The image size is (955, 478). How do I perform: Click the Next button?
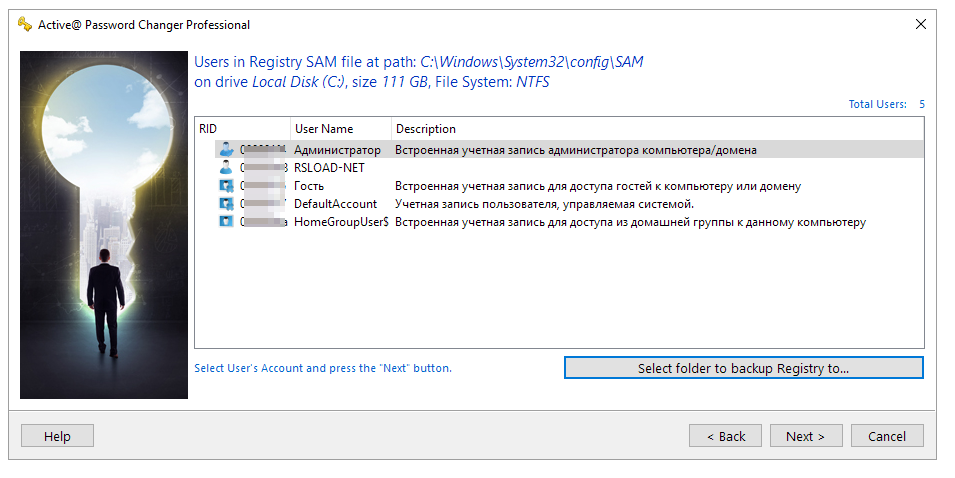click(x=805, y=436)
